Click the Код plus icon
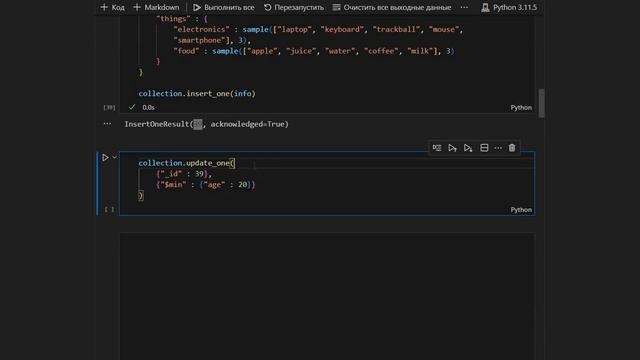The height and width of the screenshot is (360, 640). pyautogui.click(x=104, y=7)
